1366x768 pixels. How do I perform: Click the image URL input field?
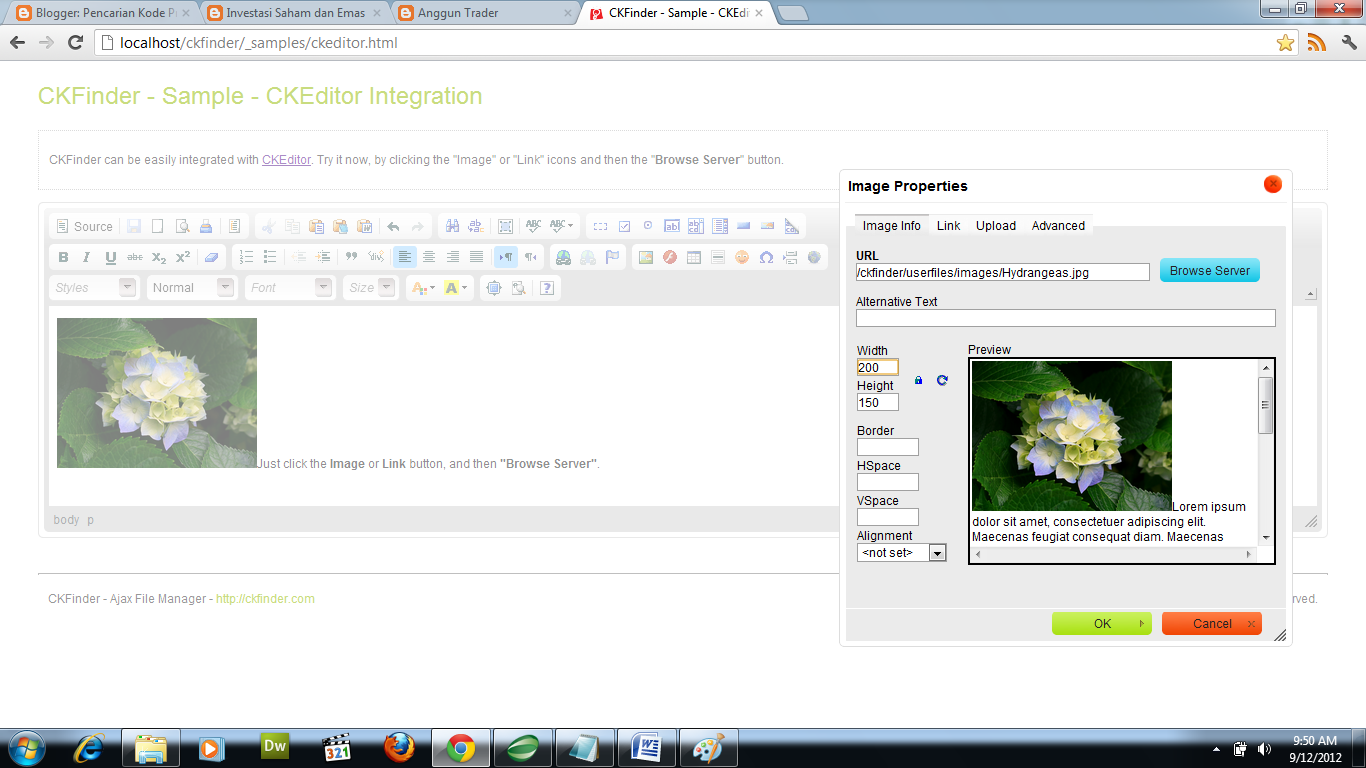[1003, 272]
